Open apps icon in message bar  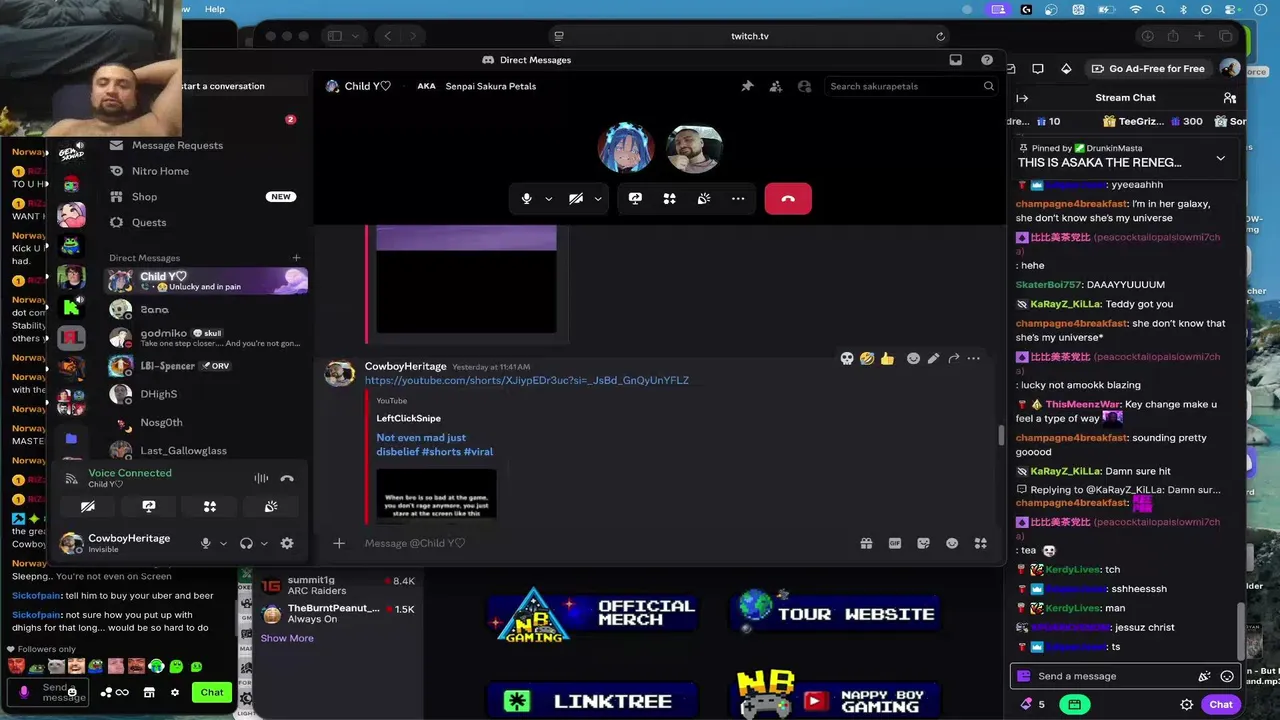[x=981, y=543]
